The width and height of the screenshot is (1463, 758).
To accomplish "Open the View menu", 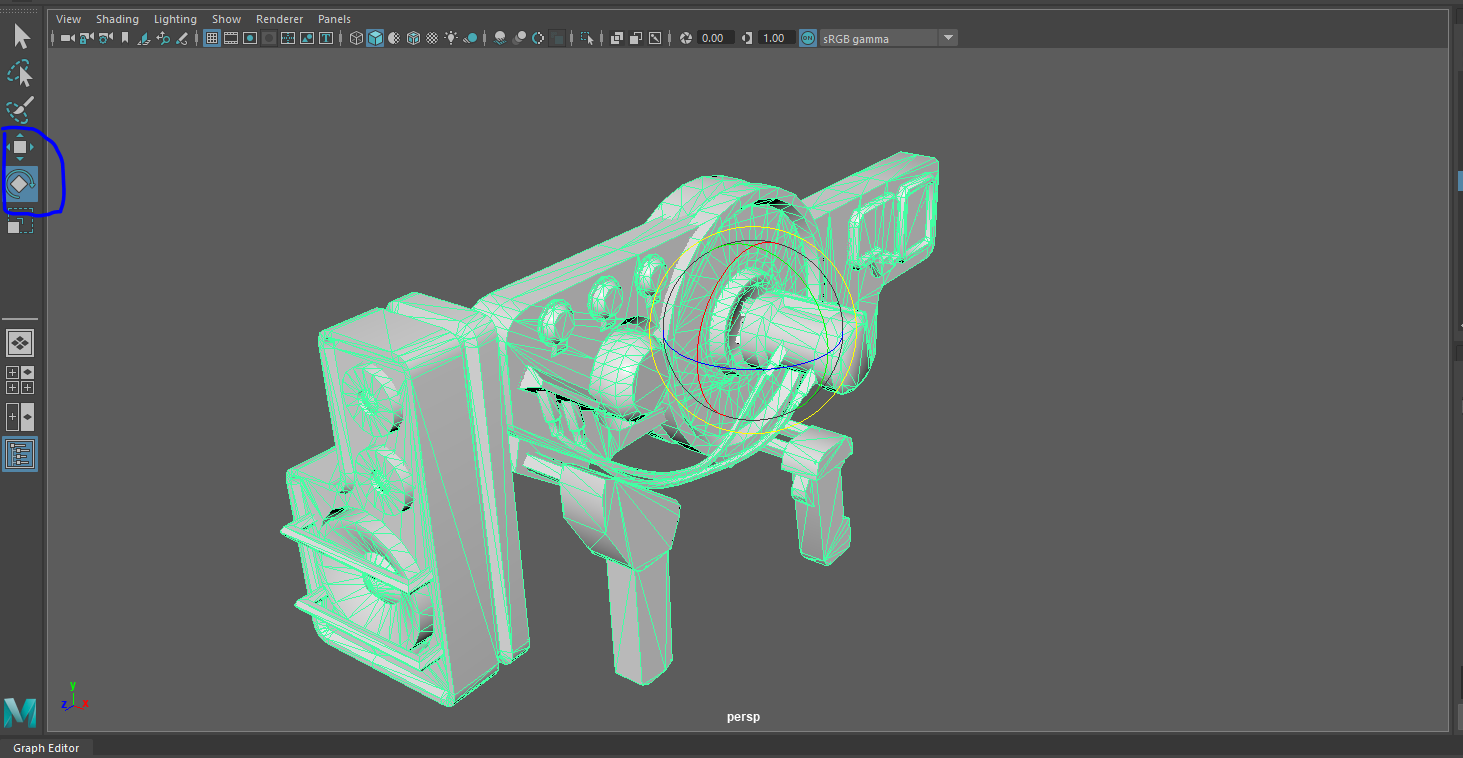I will 69,19.
